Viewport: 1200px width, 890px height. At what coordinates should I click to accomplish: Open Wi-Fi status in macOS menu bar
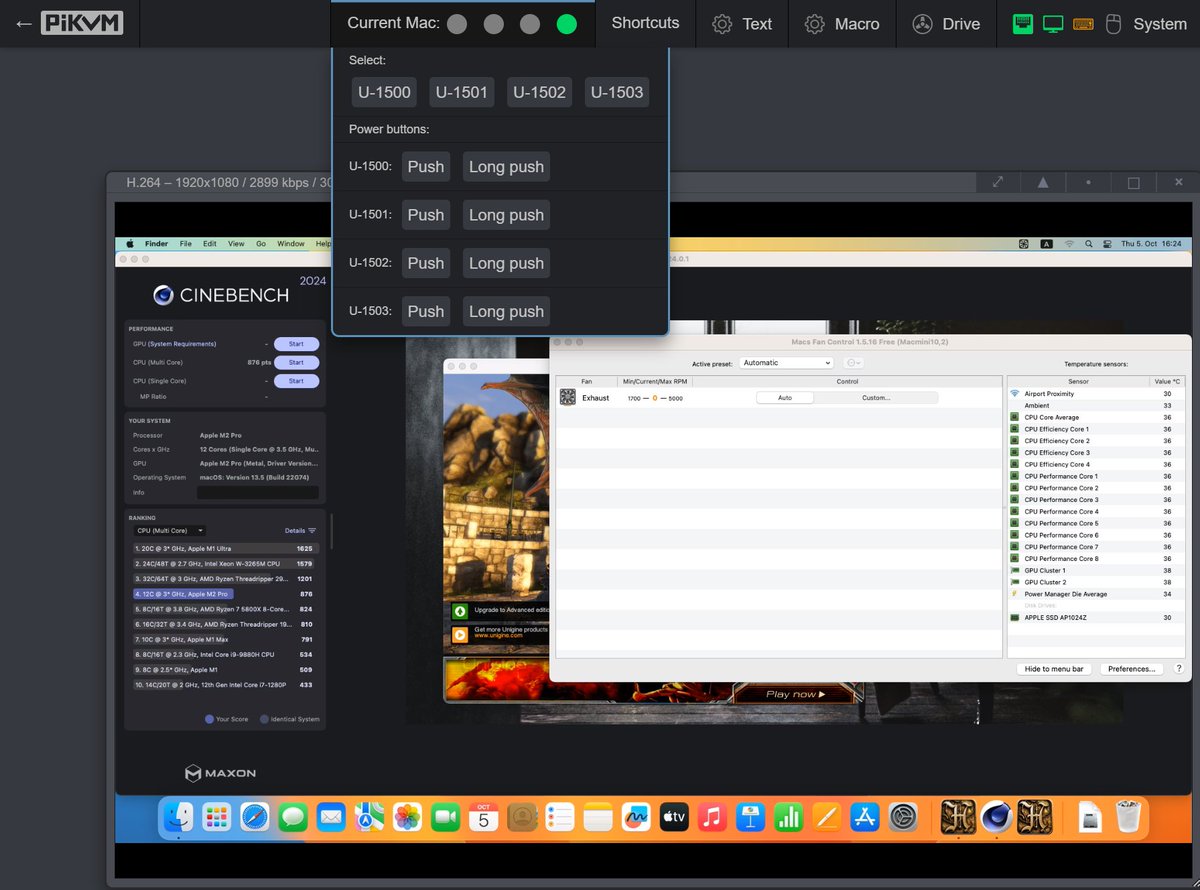pos(1068,243)
